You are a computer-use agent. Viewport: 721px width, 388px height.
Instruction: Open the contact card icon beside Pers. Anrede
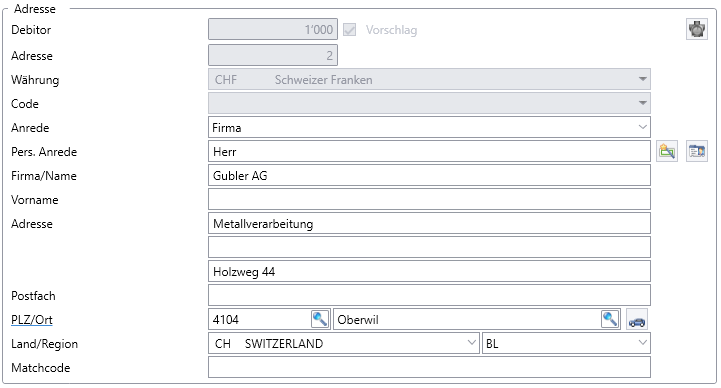[x=697, y=151]
